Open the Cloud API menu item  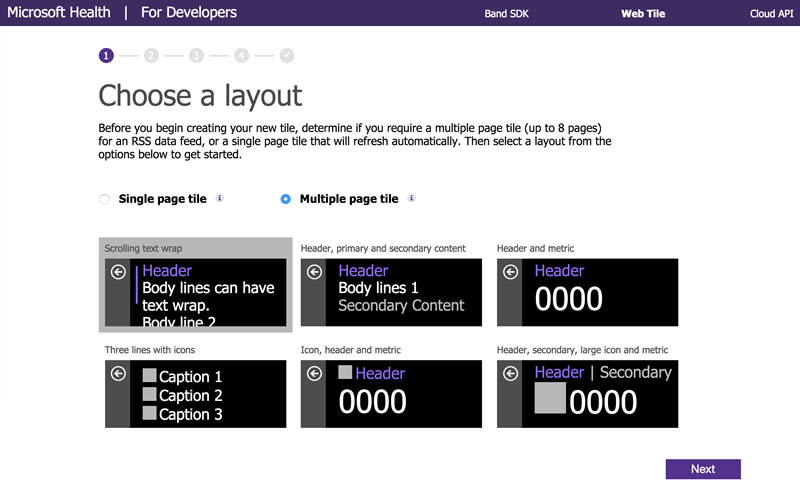(x=771, y=14)
